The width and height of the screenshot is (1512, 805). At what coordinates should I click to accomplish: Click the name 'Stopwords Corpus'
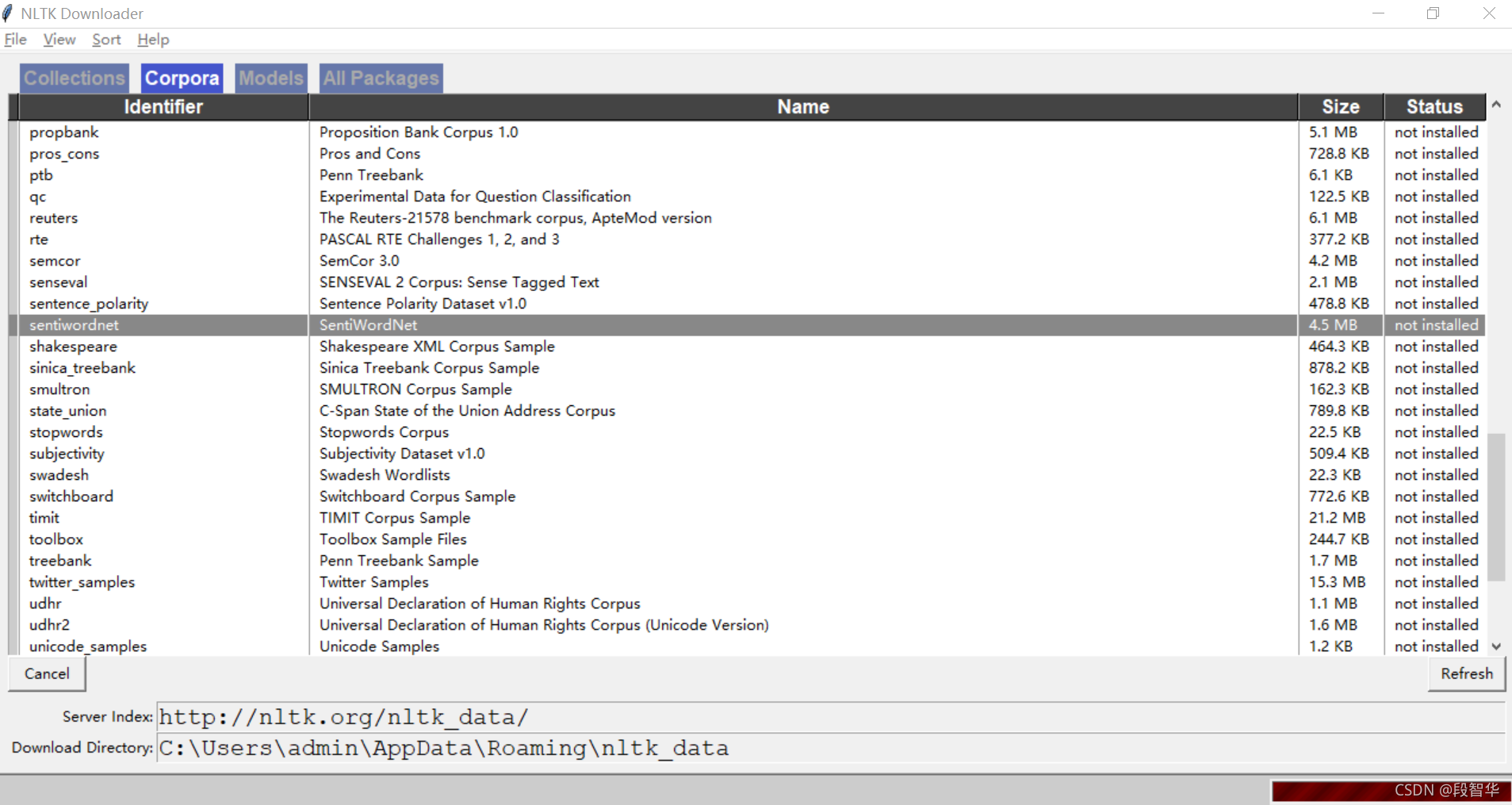tap(384, 432)
